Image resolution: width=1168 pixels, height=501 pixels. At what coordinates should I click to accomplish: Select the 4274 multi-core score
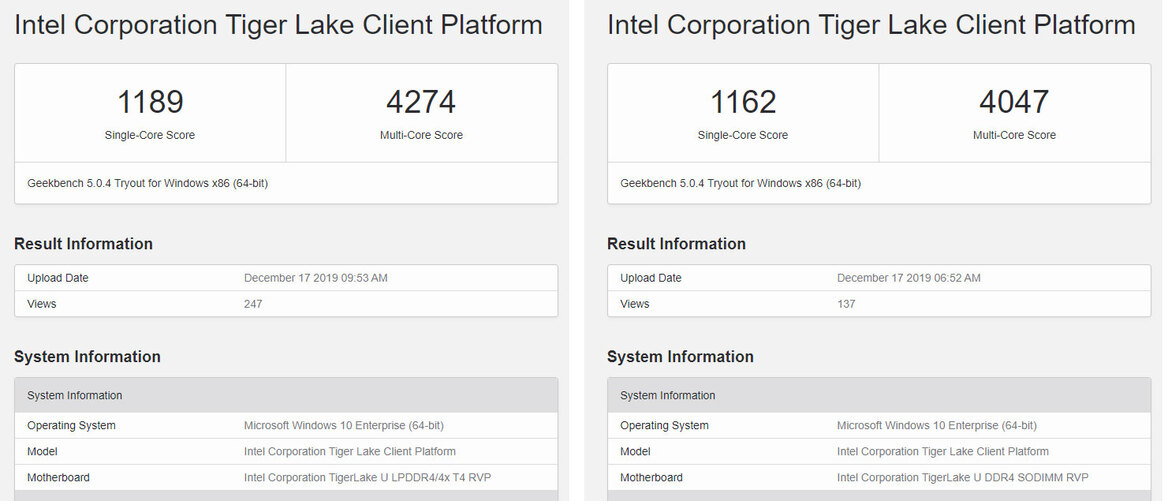[421, 102]
